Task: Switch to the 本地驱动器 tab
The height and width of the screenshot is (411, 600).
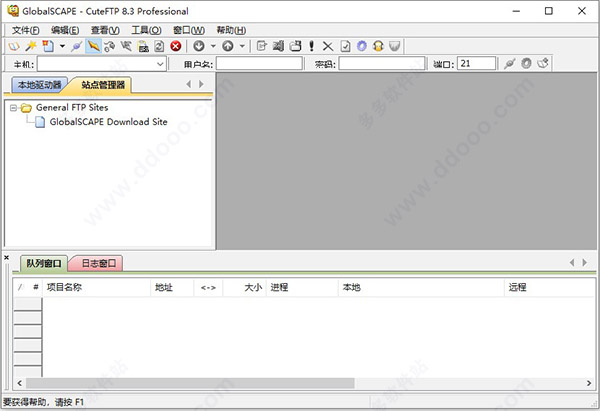Action: tap(39, 85)
